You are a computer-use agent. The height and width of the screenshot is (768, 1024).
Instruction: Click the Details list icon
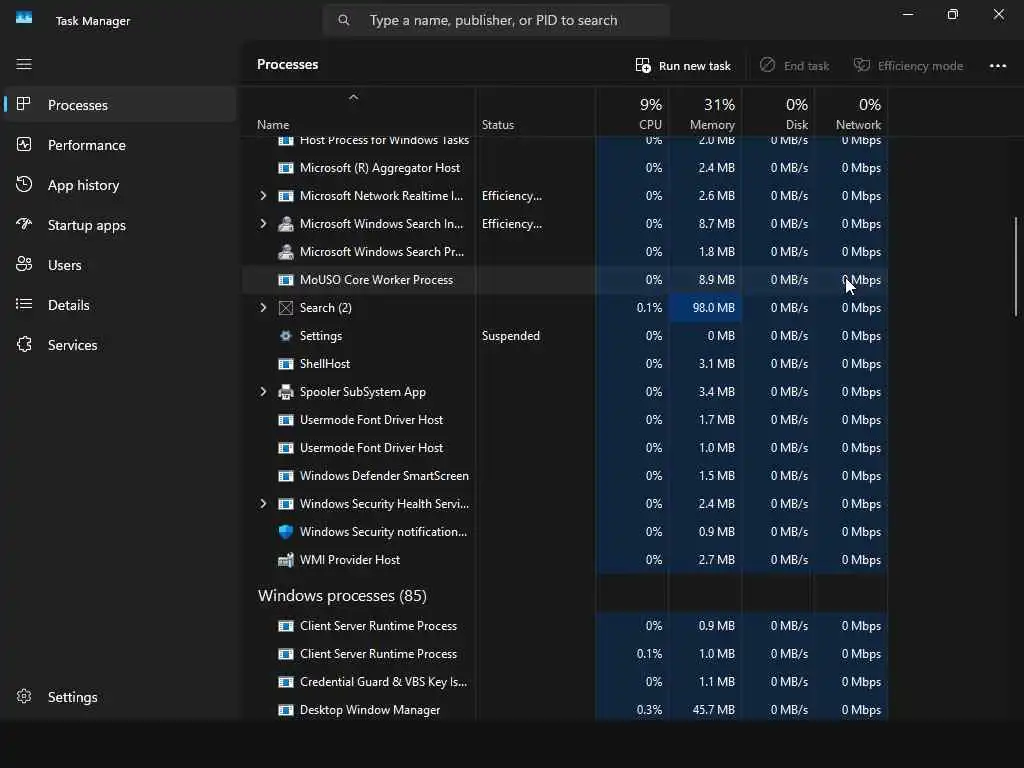click(x=24, y=304)
